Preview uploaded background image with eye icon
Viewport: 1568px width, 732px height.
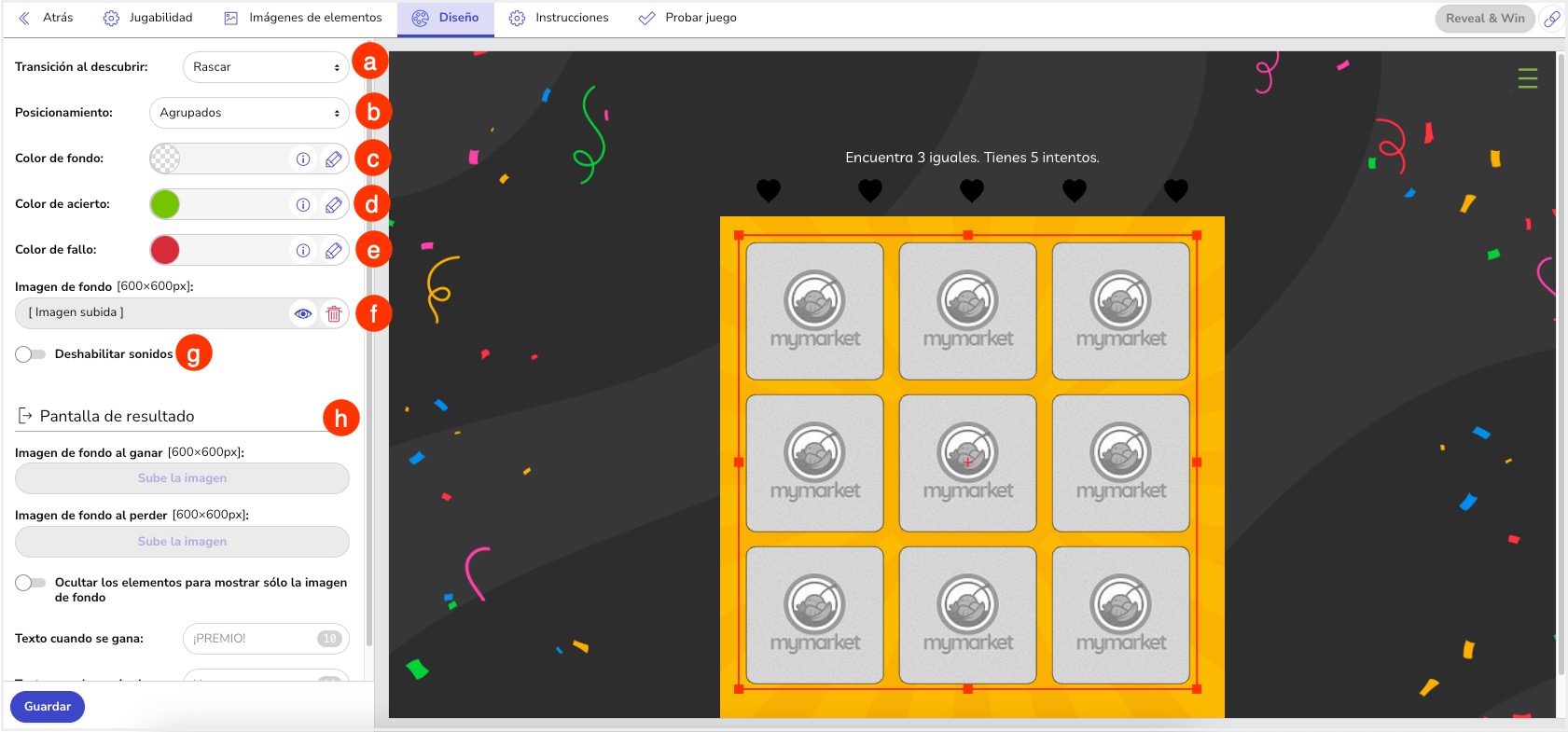coord(303,313)
